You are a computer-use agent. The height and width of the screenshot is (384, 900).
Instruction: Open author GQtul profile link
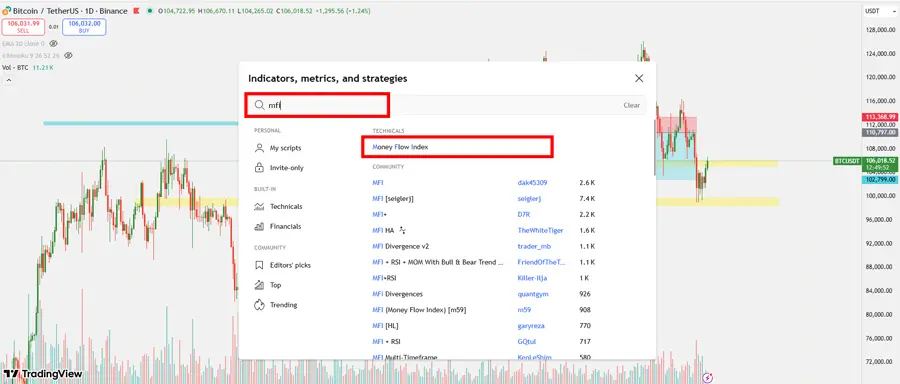(x=527, y=342)
